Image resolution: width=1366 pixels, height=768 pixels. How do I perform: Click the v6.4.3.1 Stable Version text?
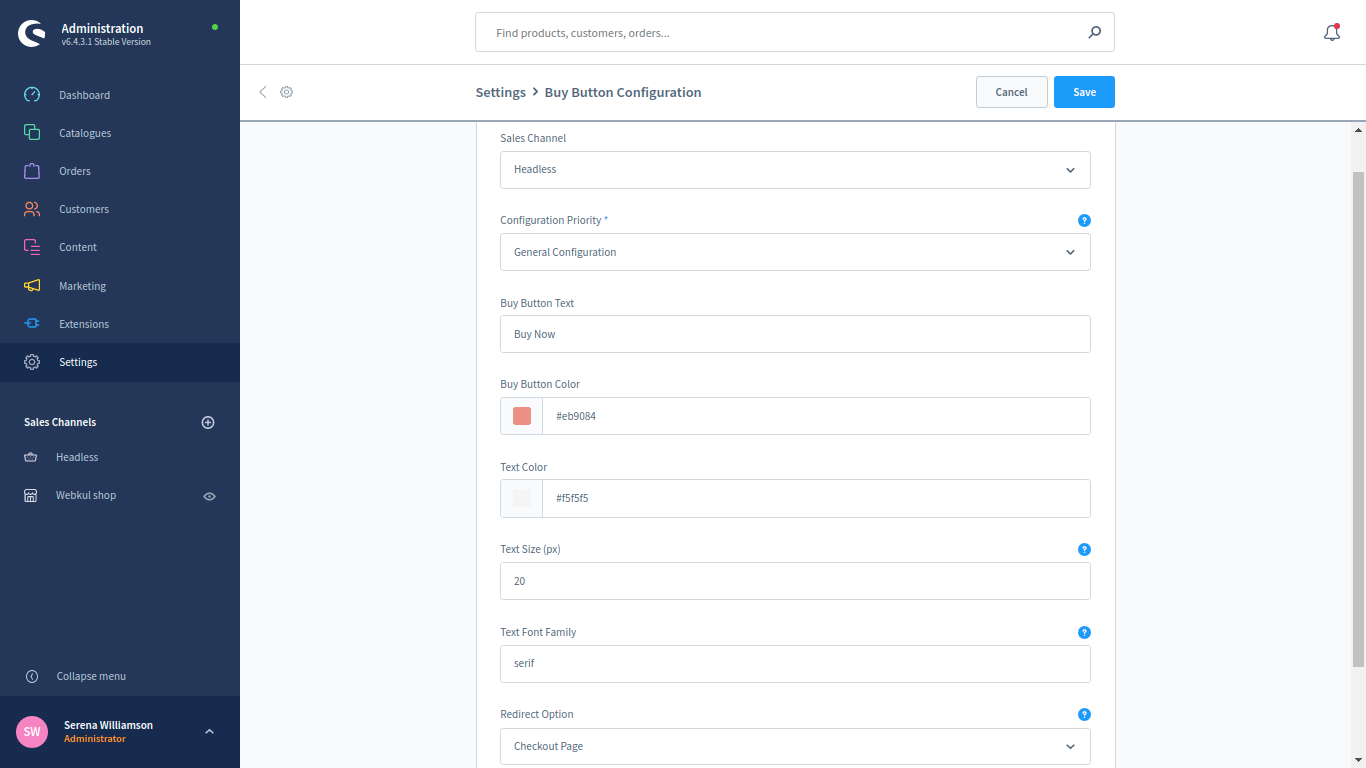point(106,42)
